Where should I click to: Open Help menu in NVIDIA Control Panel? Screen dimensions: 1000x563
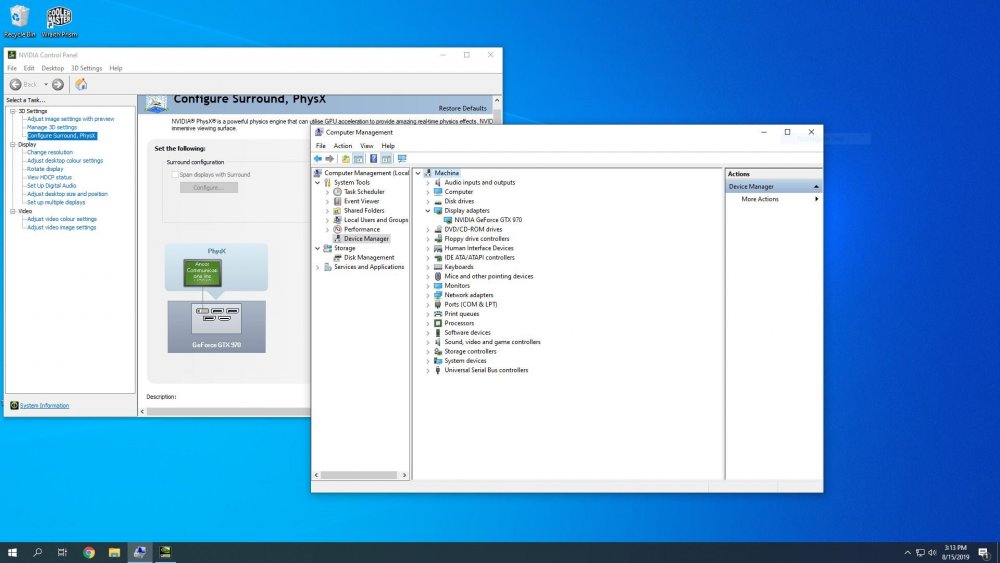115,68
